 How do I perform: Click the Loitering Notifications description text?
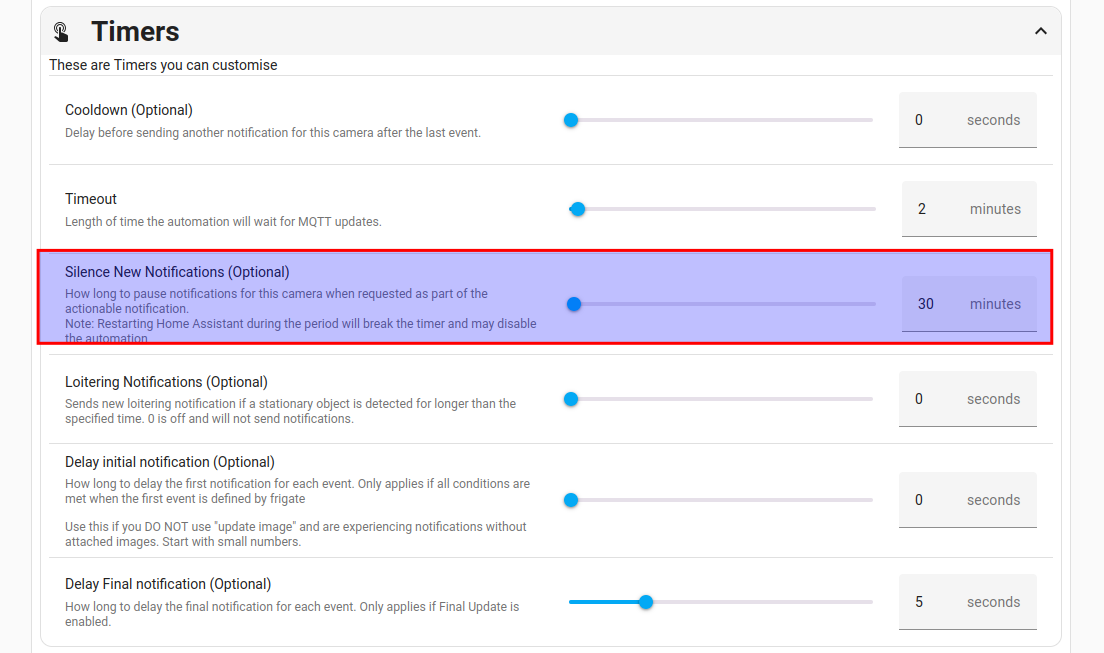pyautogui.click(x=290, y=411)
